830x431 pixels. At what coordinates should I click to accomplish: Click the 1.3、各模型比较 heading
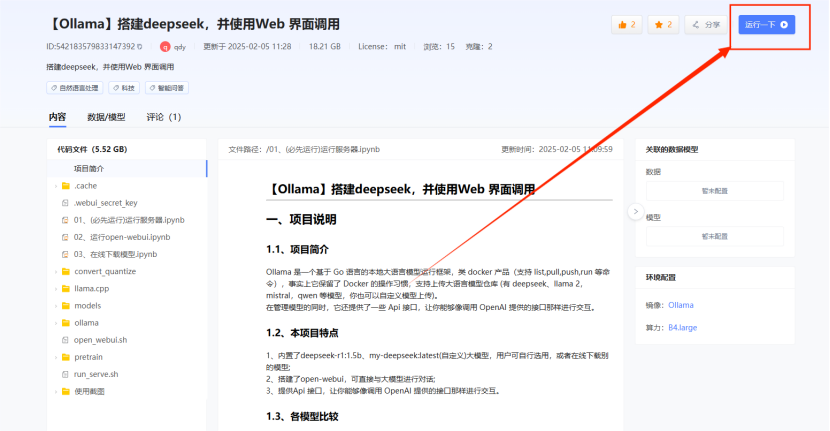coord(302,417)
